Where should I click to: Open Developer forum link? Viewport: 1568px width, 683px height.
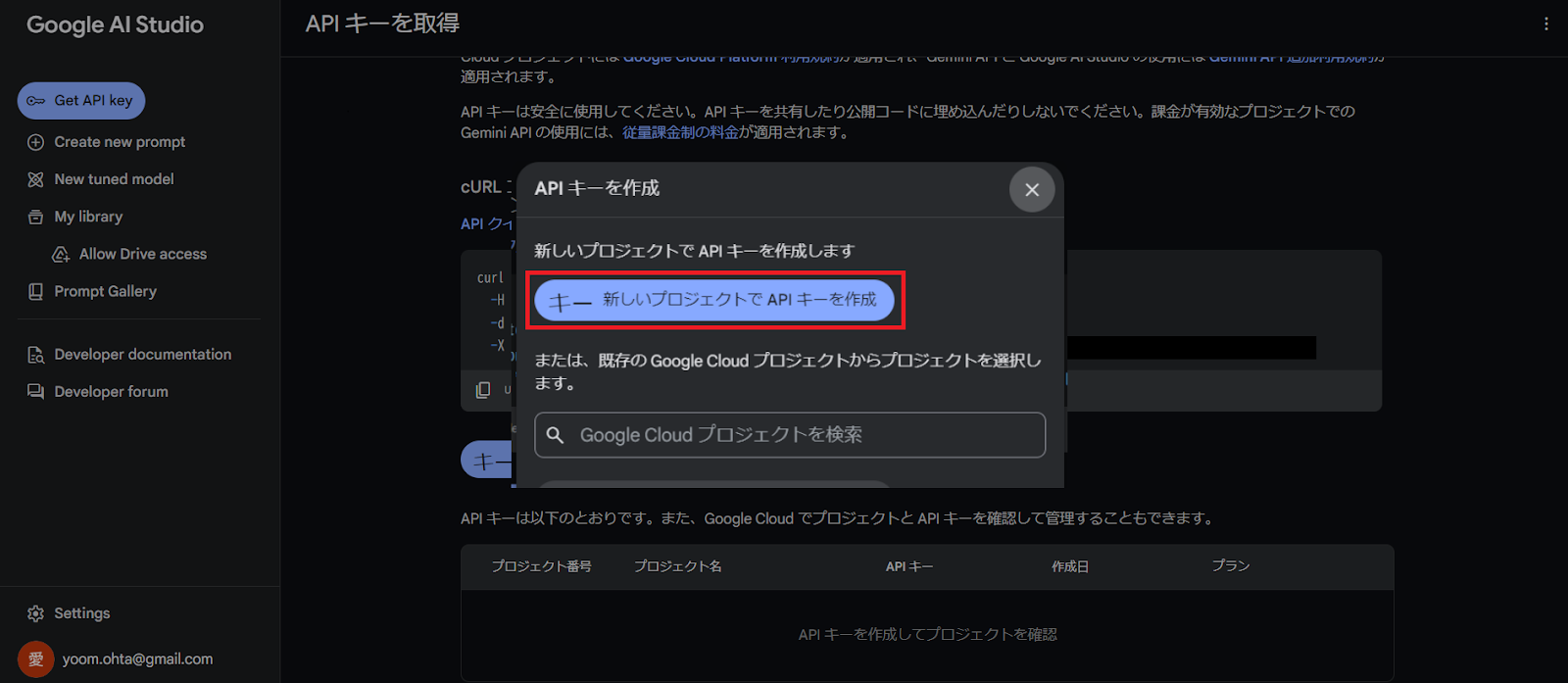[x=111, y=391]
